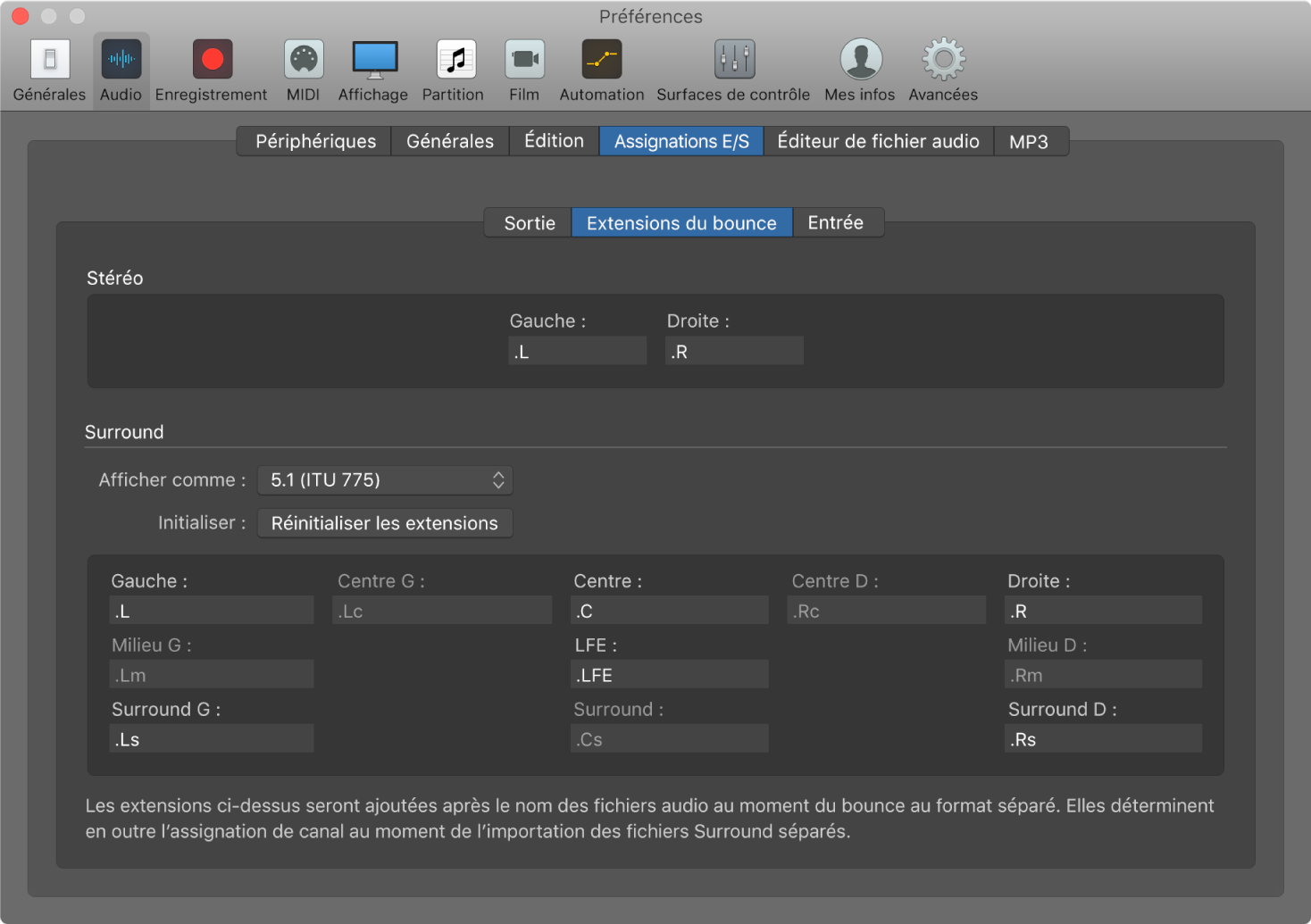The width and height of the screenshot is (1311, 924).
Task: Switch to the Édition tab
Action: pos(554,141)
